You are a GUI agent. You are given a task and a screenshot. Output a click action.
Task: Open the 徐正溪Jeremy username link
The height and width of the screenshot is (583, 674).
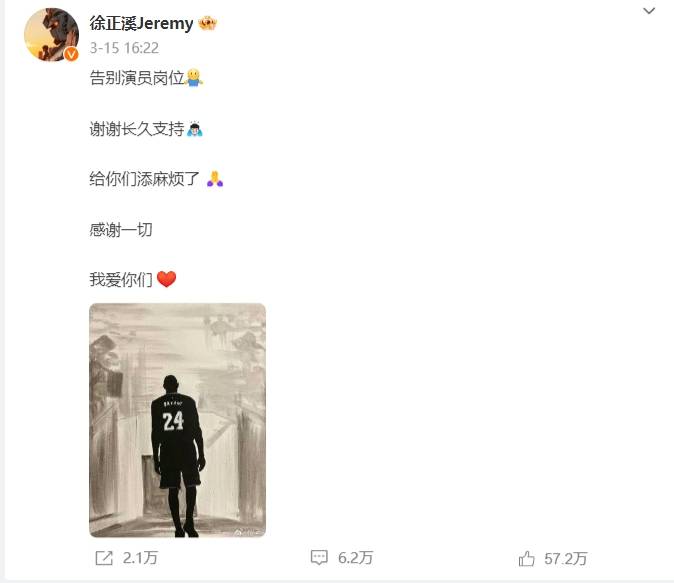pos(141,23)
